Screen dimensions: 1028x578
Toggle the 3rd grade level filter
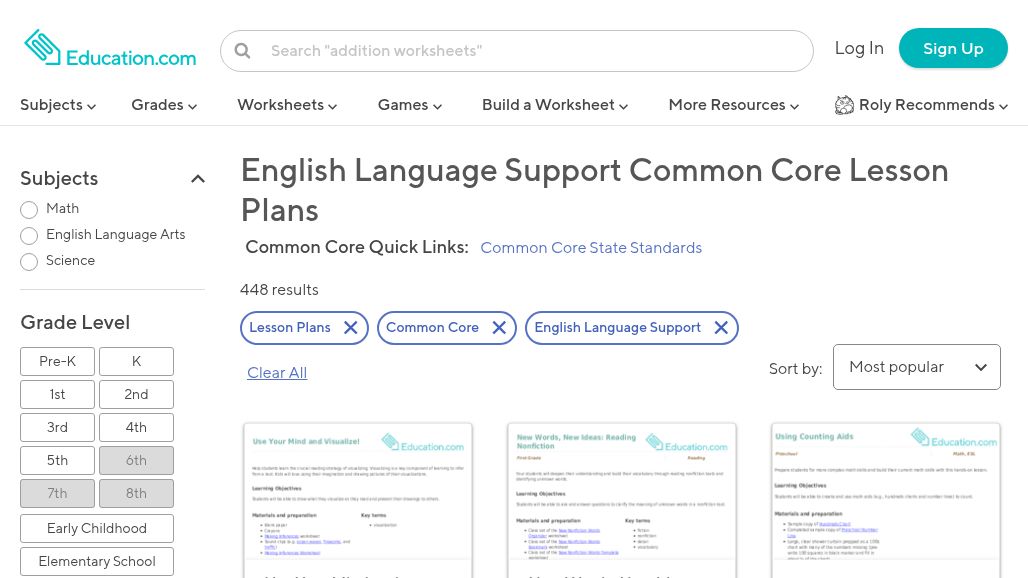click(x=57, y=427)
